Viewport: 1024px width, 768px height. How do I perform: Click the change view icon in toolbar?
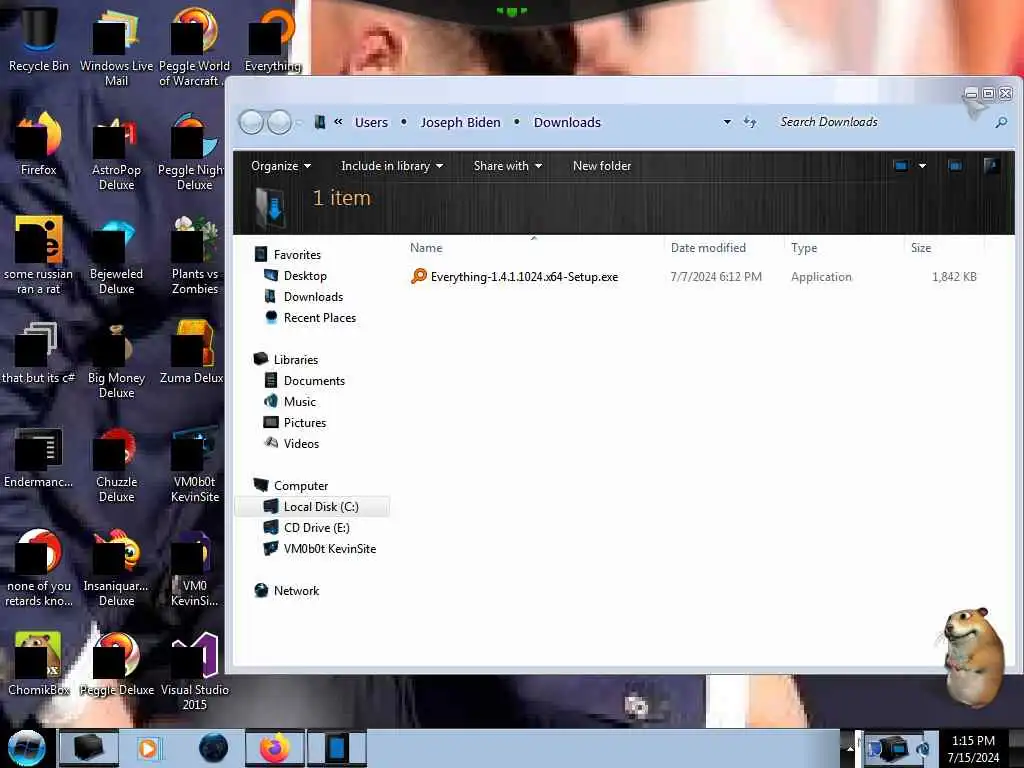coord(901,166)
